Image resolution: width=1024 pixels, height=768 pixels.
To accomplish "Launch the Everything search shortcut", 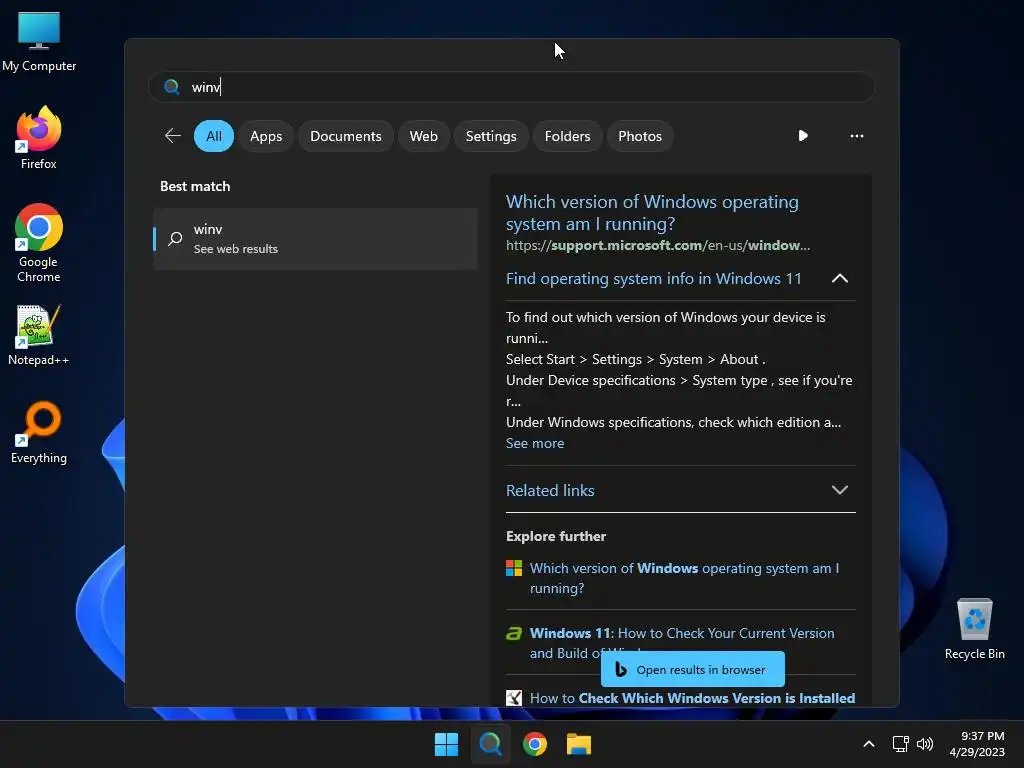I will pyautogui.click(x=39, y=432).
